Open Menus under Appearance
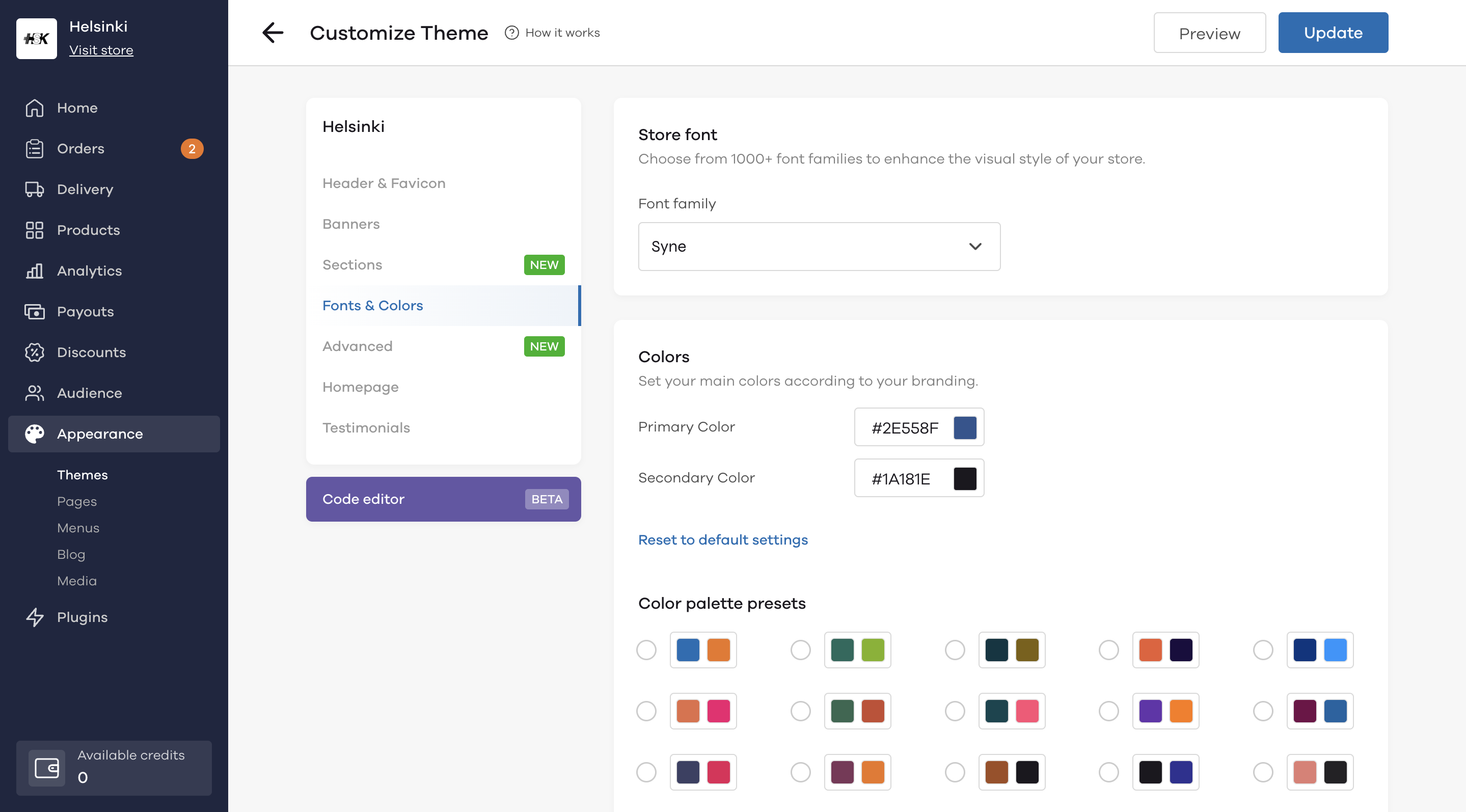The image size is (1466, 812). [78, 527]
